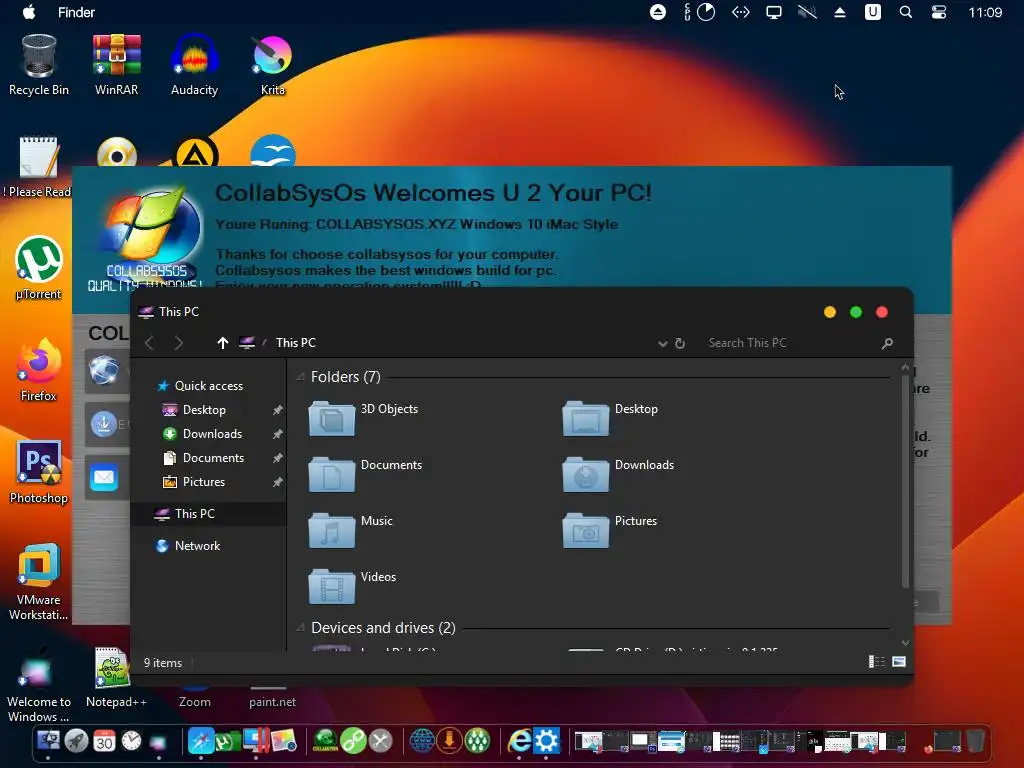Viewport: 1024px width, 768px height.
Task: Click the Forward arrow in This PC window
Action: click(178, 343)
